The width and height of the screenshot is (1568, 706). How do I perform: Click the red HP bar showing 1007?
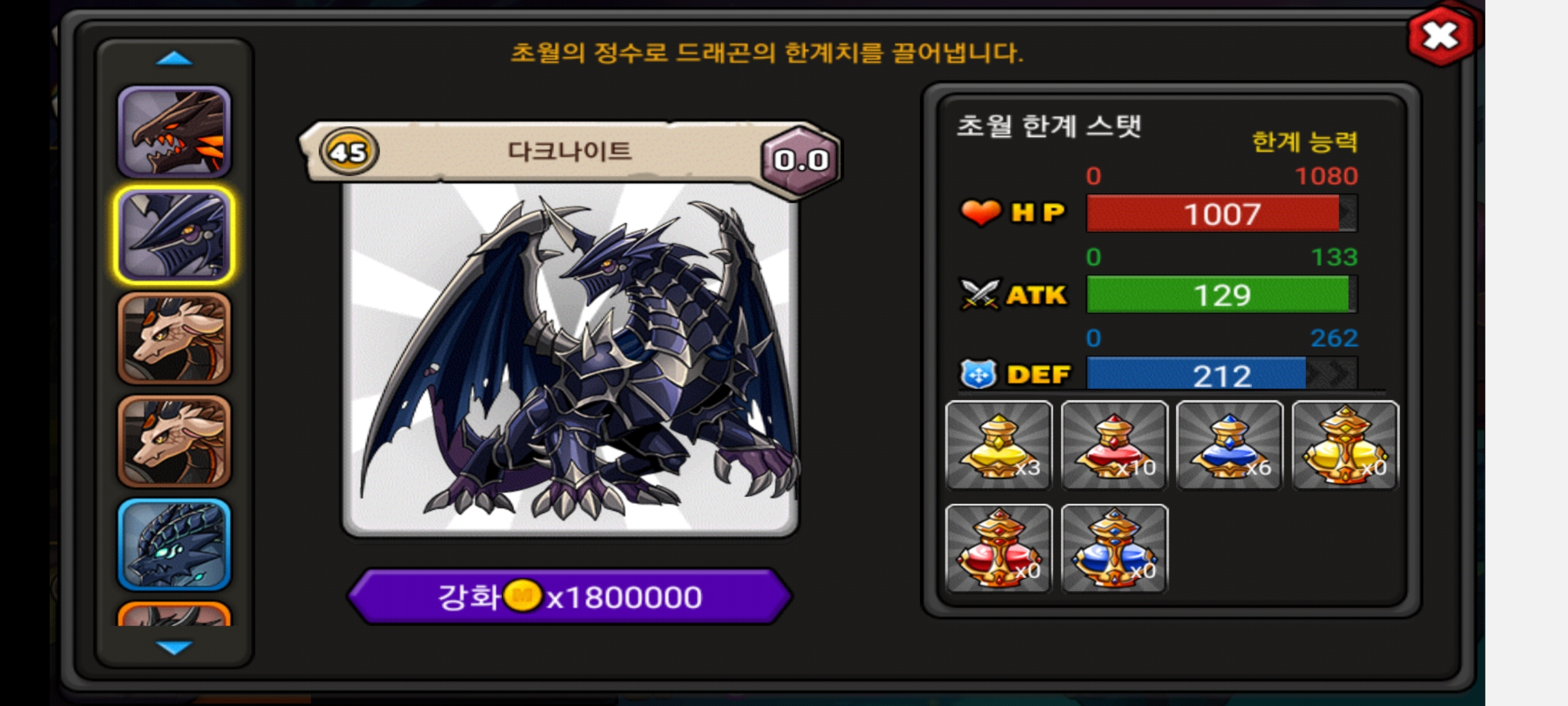point(1222,214)
